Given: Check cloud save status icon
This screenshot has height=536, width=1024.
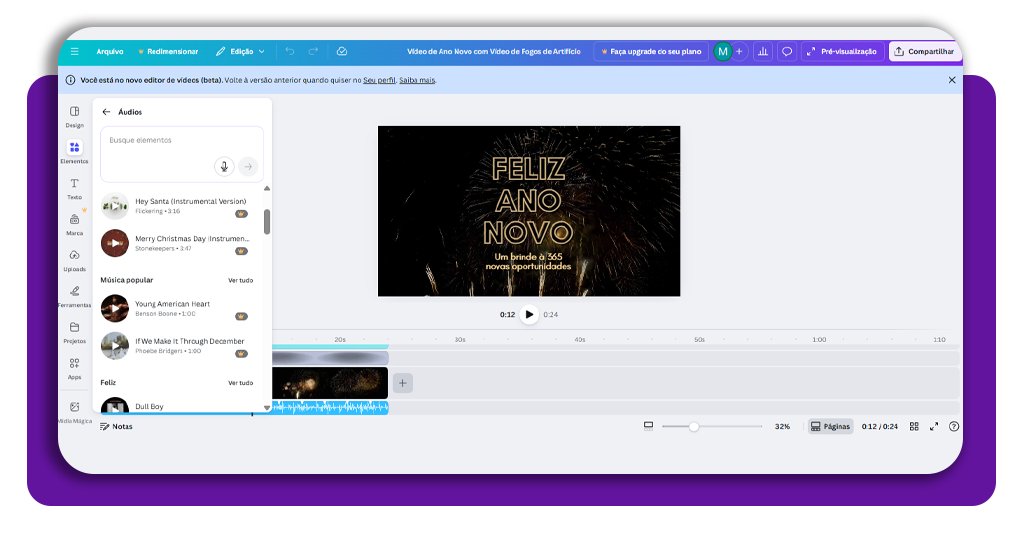Looking at the screenshot, I should 342,52.
